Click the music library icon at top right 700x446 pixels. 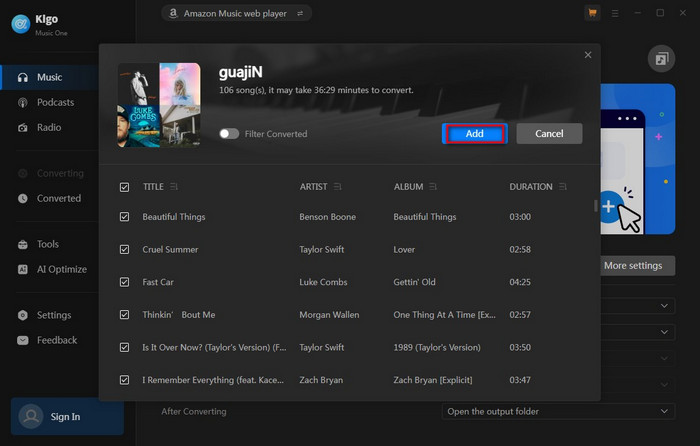661,58
